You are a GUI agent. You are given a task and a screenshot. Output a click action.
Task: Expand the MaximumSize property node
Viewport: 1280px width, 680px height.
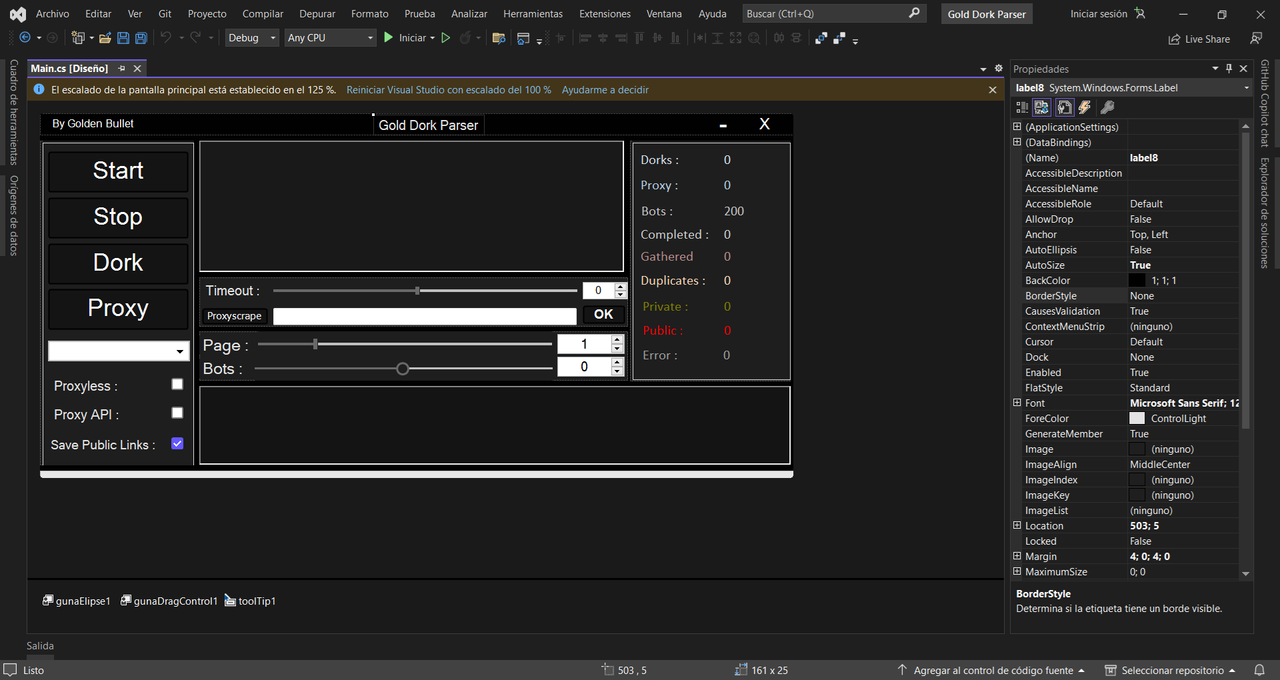(1017, 571)
